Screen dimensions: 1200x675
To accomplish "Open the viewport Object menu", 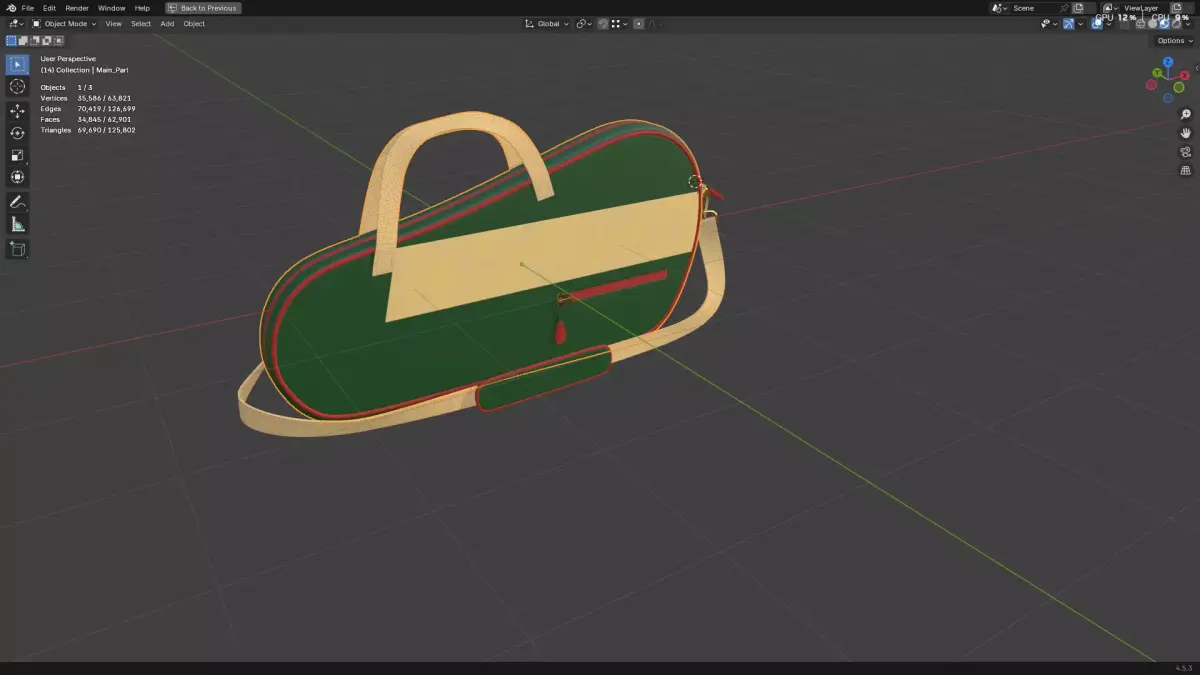I will coord(194,24).
